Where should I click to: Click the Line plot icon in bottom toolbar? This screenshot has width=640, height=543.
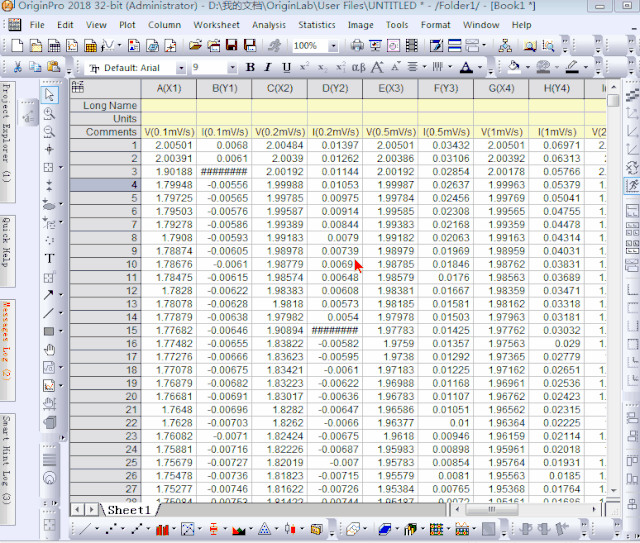(87, 528)
